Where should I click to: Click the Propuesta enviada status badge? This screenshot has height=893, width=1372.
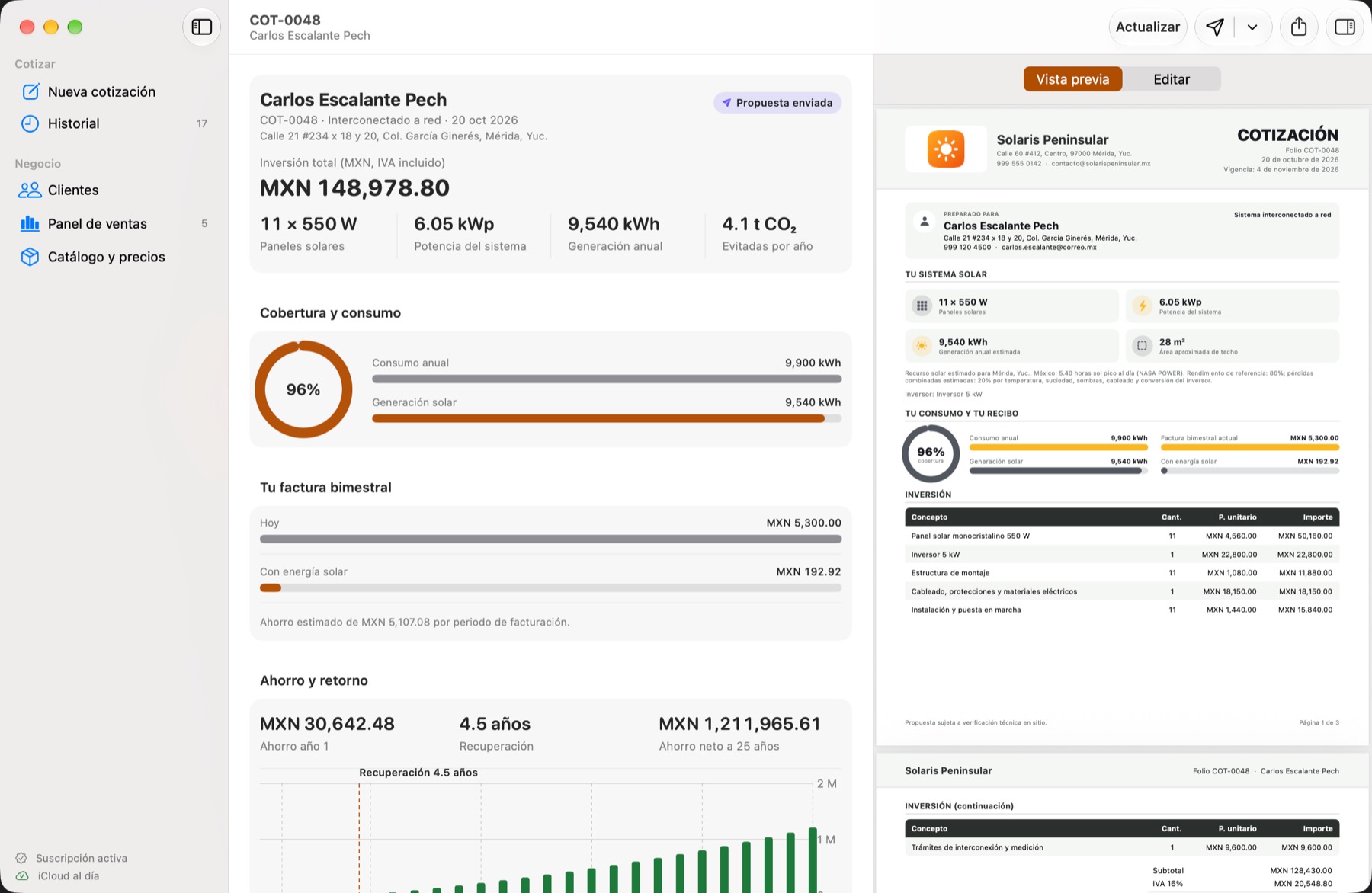777,103
